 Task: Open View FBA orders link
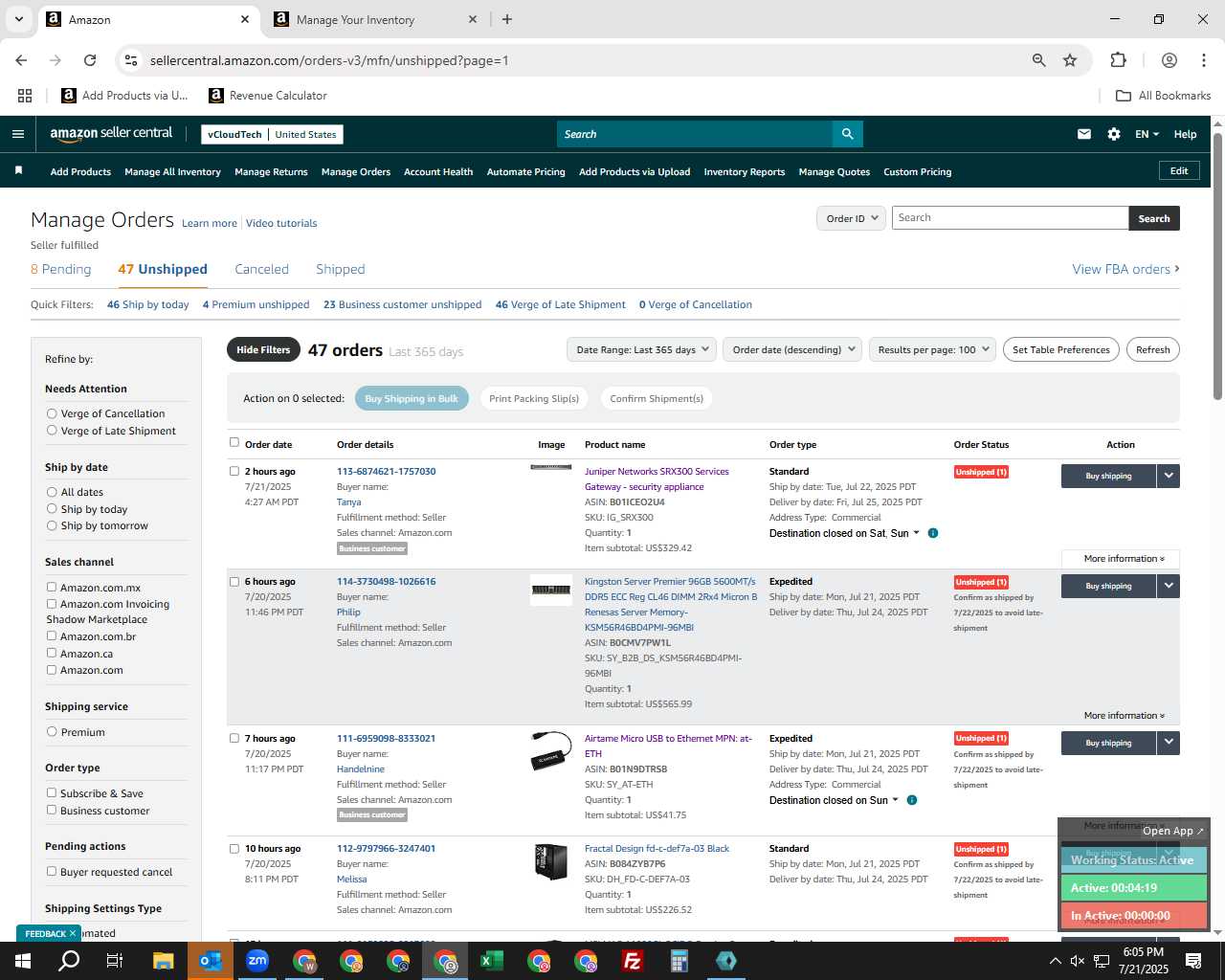click(1125, 269)
